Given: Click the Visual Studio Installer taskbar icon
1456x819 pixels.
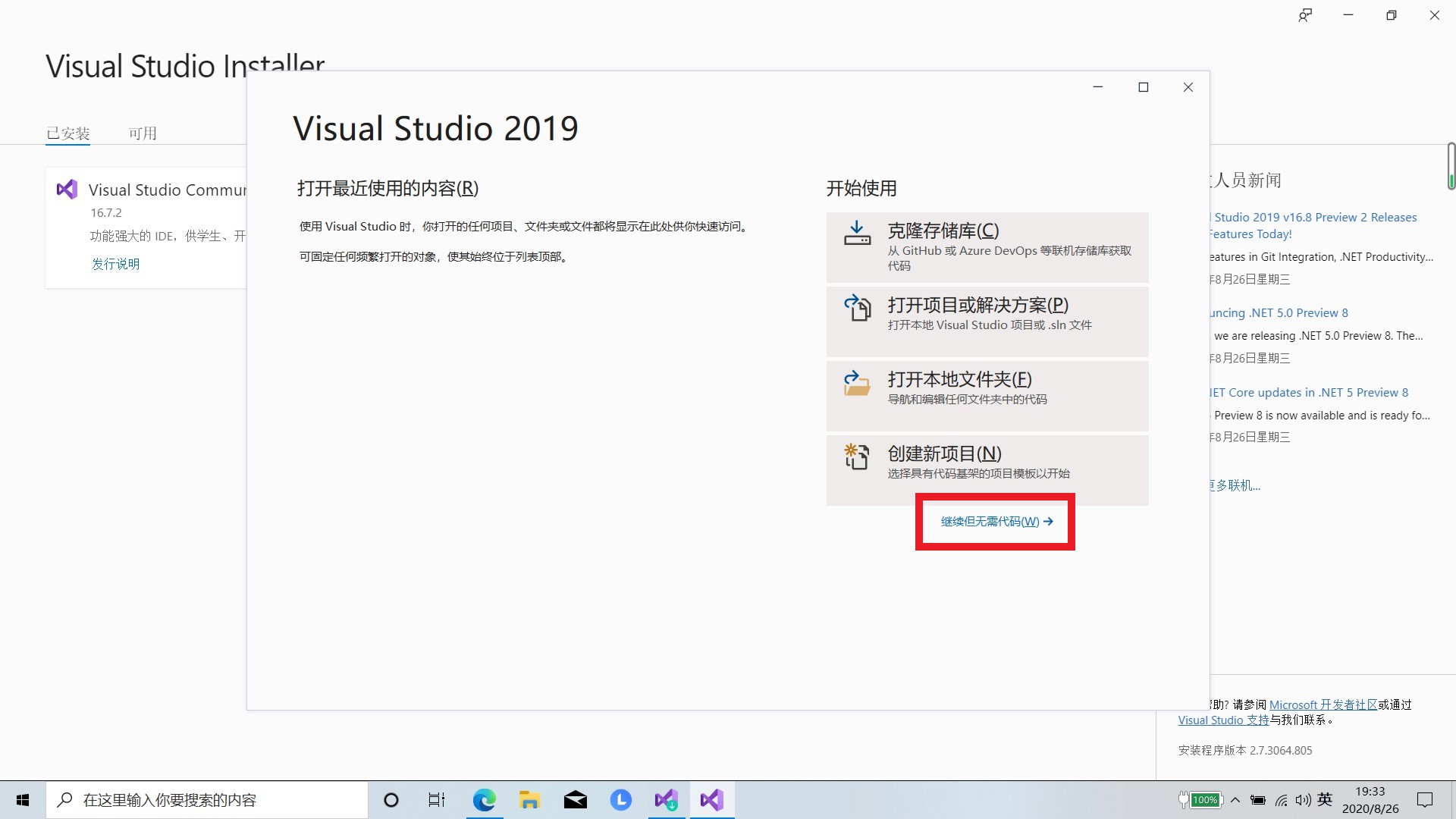Looking at the screenshot, I should 666,800.
